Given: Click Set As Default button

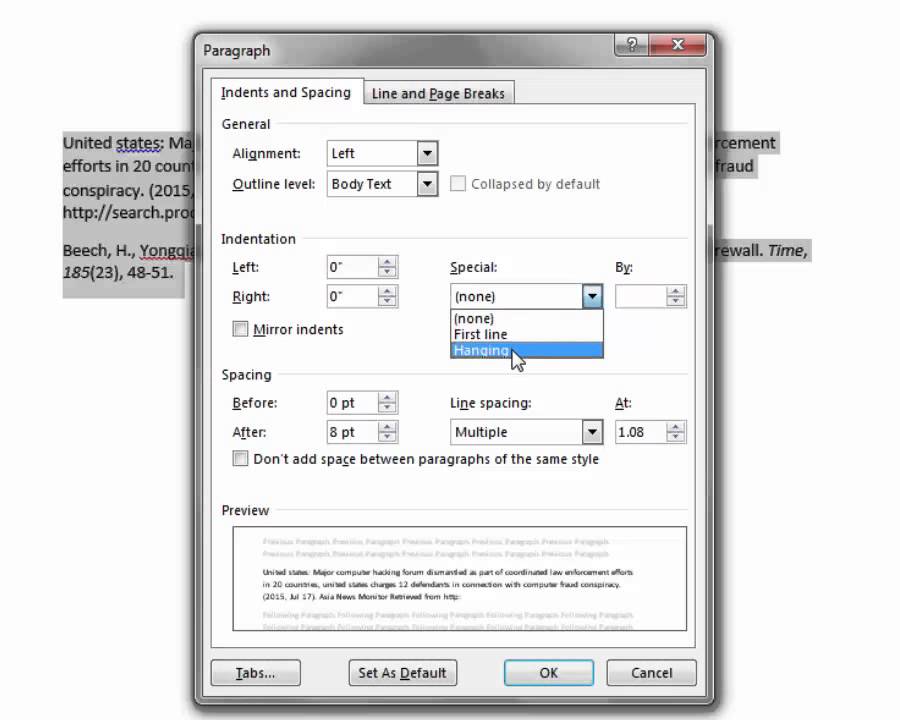Looking at the screenshot, I should (x=402, y=672).
